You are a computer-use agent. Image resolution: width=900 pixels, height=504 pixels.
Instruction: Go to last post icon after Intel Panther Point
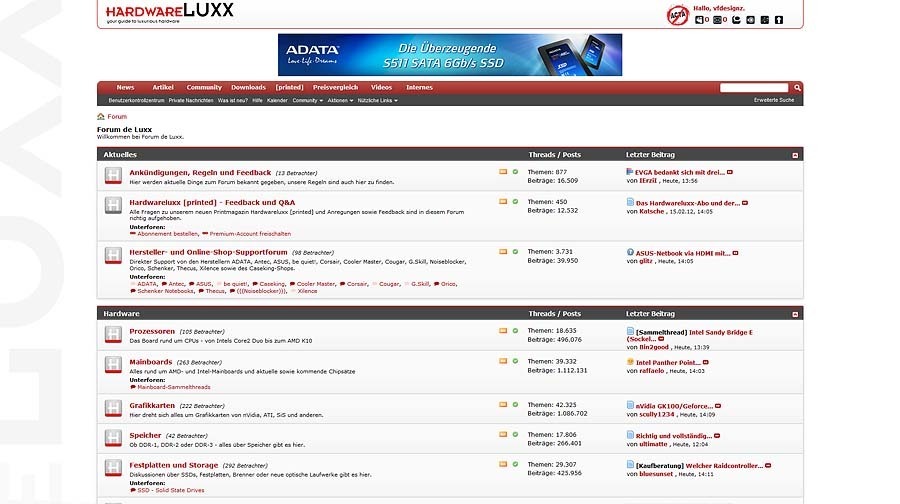pos(706,363)
